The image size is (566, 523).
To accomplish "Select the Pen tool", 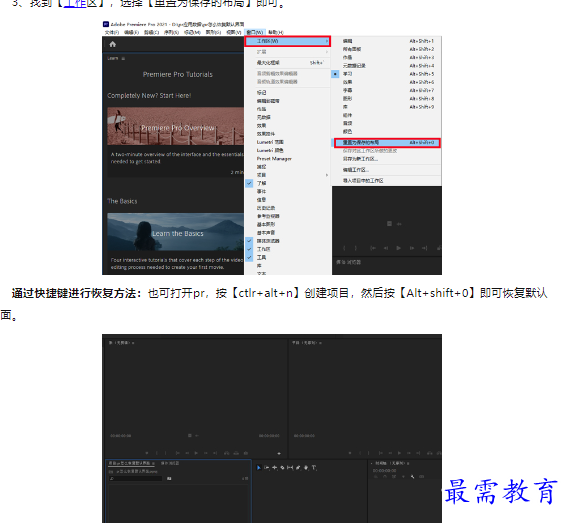I will (298, 467).
